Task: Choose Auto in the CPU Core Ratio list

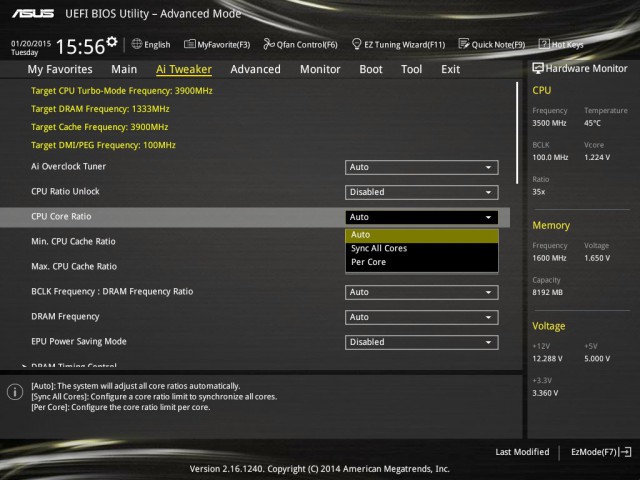Action: pos(422,235)
